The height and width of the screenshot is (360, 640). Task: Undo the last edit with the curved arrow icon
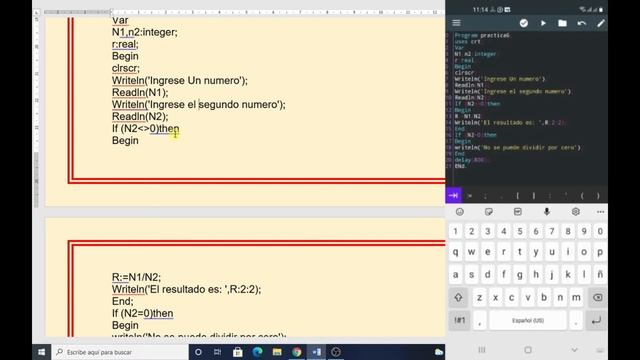[582, 23]
